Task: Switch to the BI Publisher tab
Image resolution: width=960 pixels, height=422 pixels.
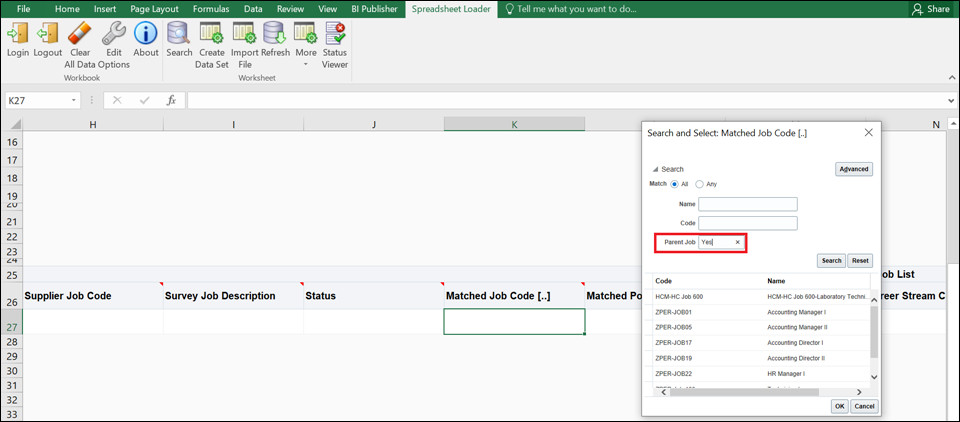Action: pyautogui.click(x=374, y=9)
